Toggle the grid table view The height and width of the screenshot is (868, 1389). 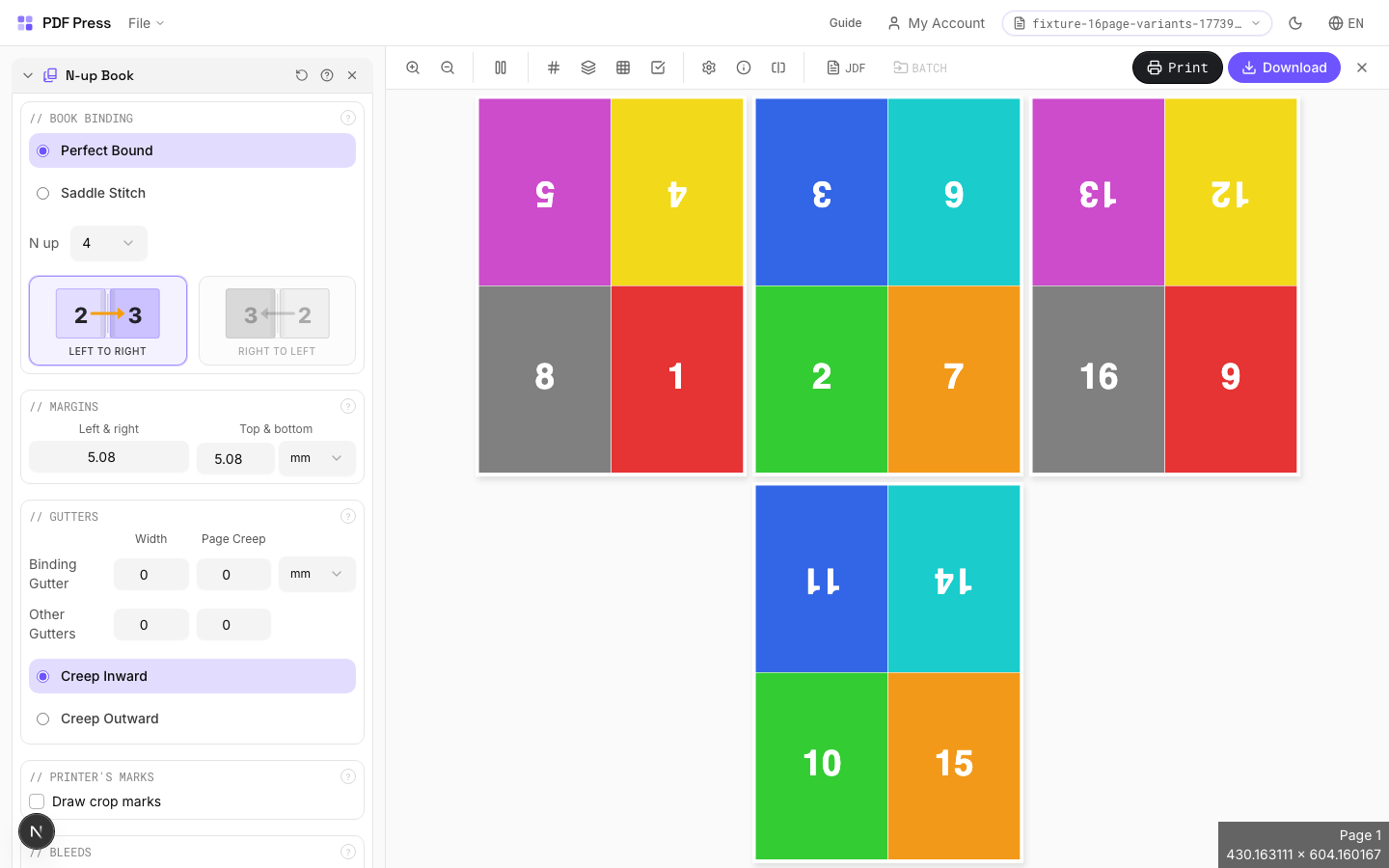(x=623, y=68)
